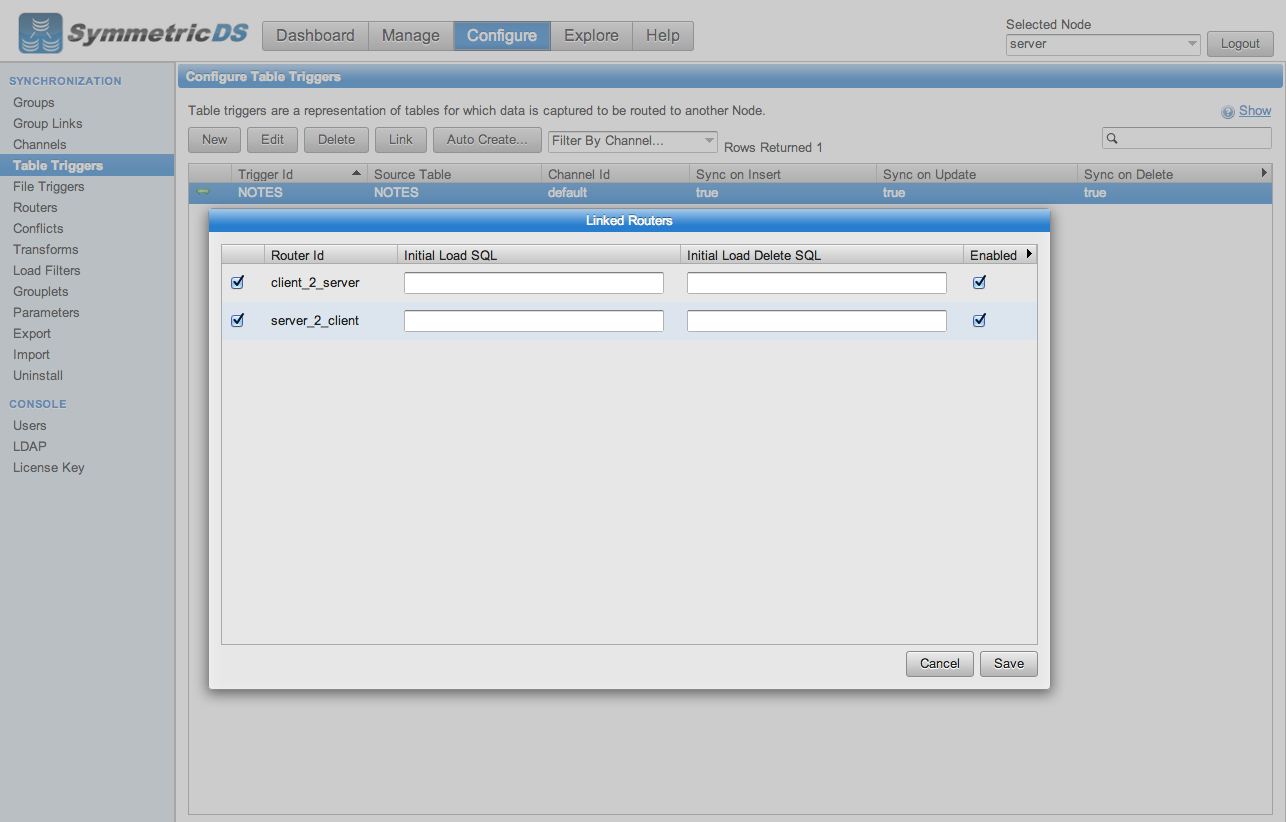Uncheck the server_2_client row selection checkbox
Screen dimensions: 1286x822
tap(237, 321)
